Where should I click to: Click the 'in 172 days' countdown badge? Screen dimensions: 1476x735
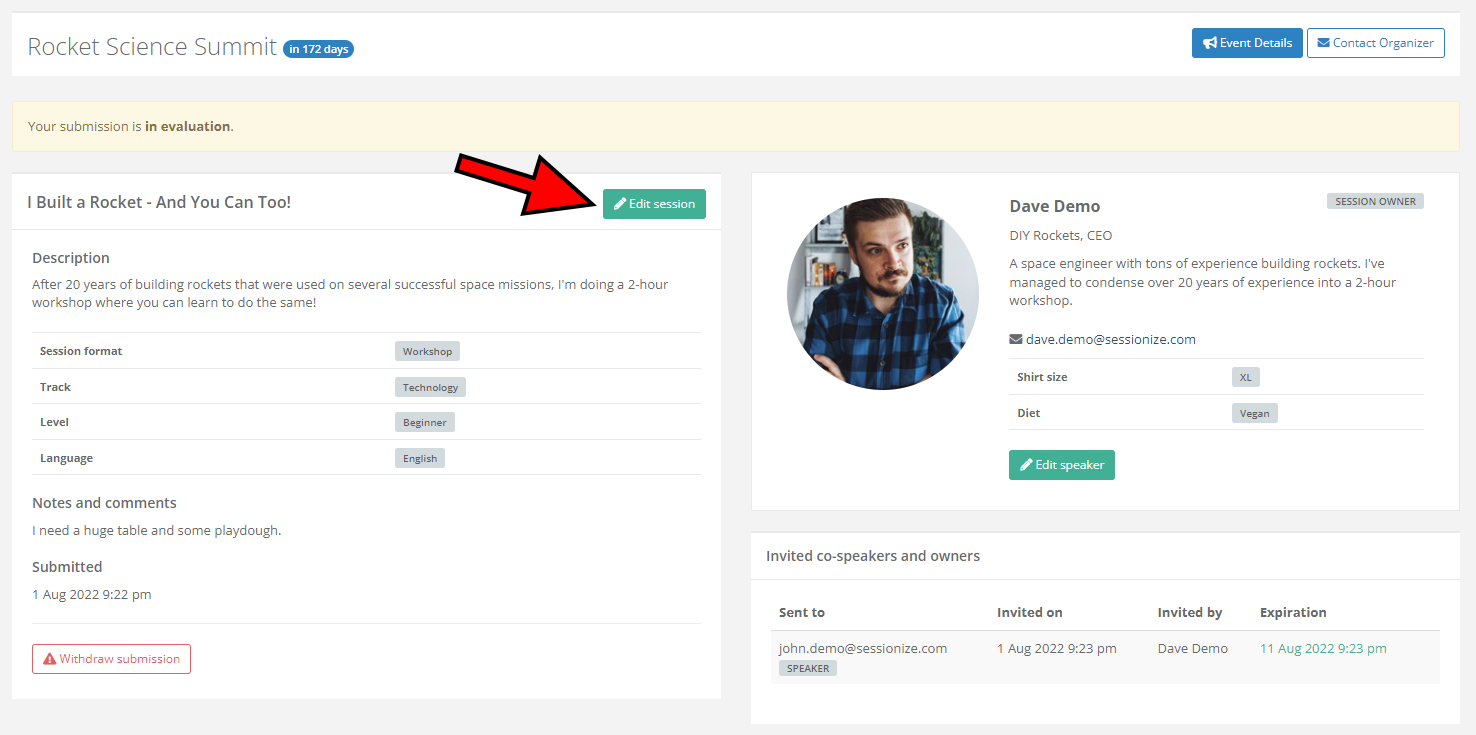318,49
